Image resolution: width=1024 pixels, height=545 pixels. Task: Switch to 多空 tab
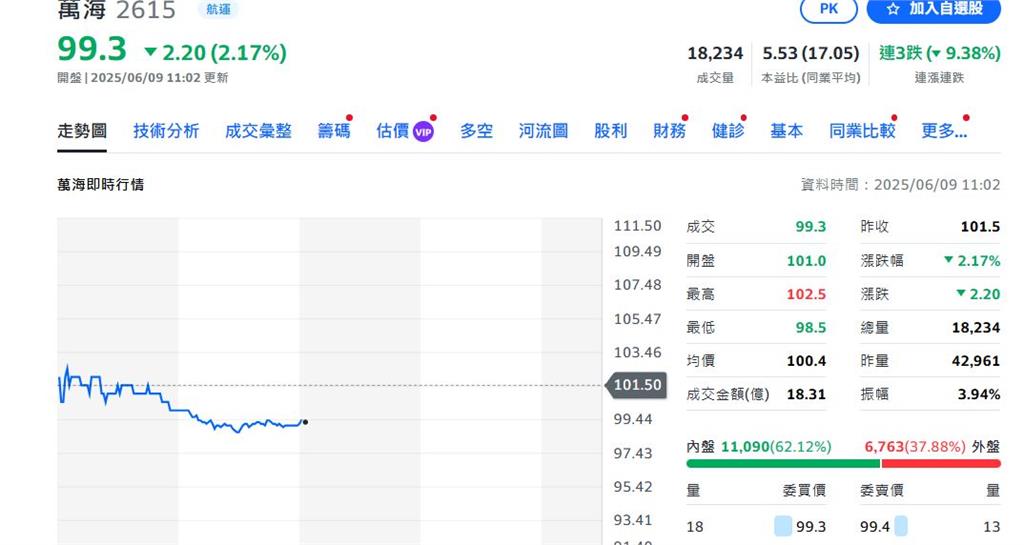pos(476,131)
